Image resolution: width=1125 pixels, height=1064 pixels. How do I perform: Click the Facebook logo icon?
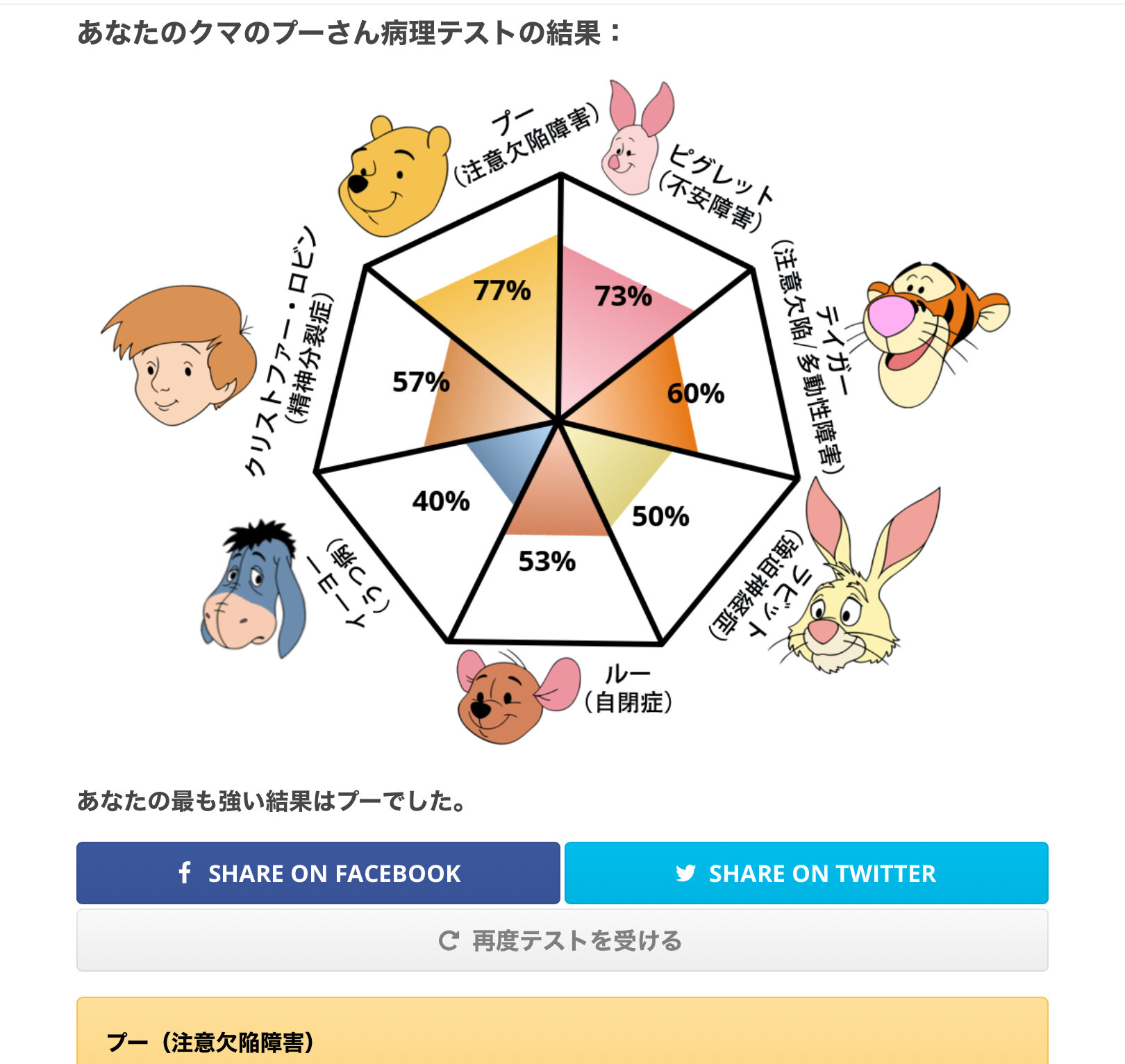tap(185, 872)
